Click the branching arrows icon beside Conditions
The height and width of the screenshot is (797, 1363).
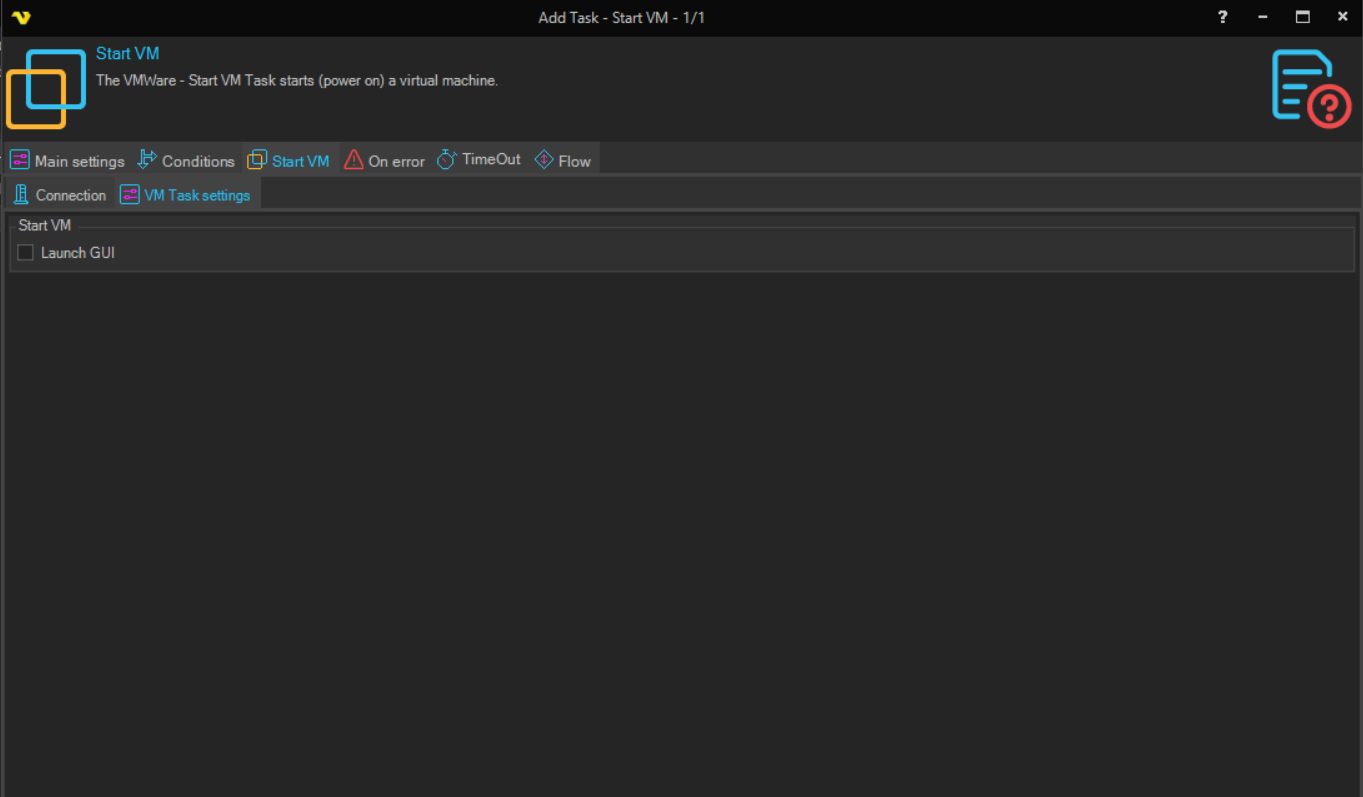147,159
